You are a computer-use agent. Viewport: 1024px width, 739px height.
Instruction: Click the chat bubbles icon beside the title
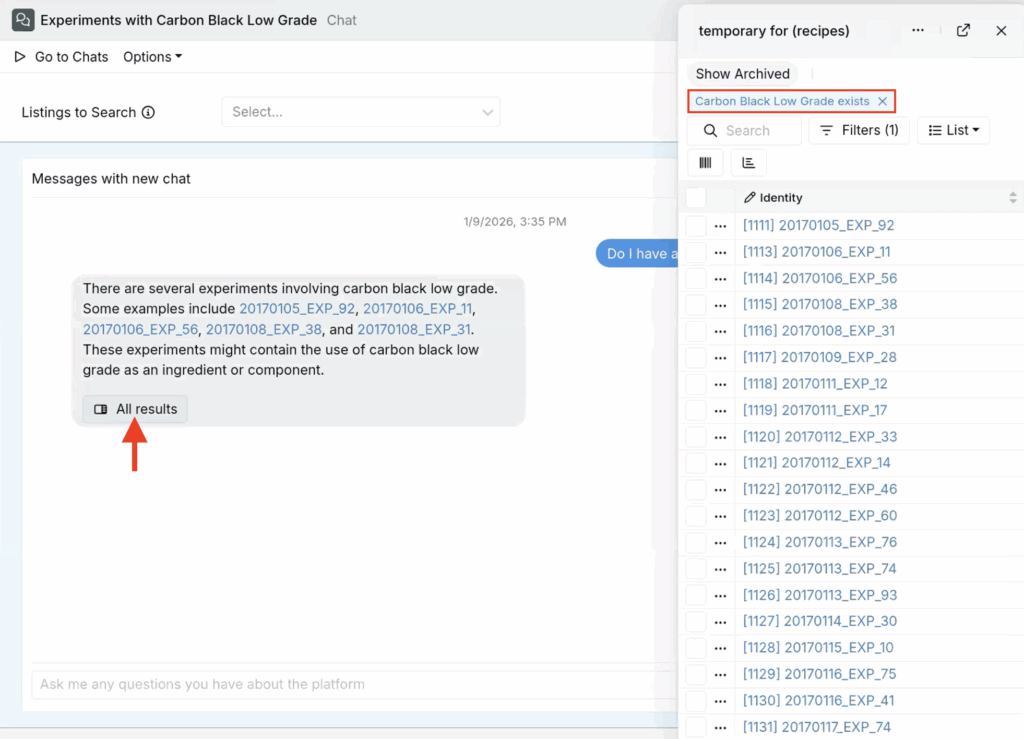pos(23,20)
